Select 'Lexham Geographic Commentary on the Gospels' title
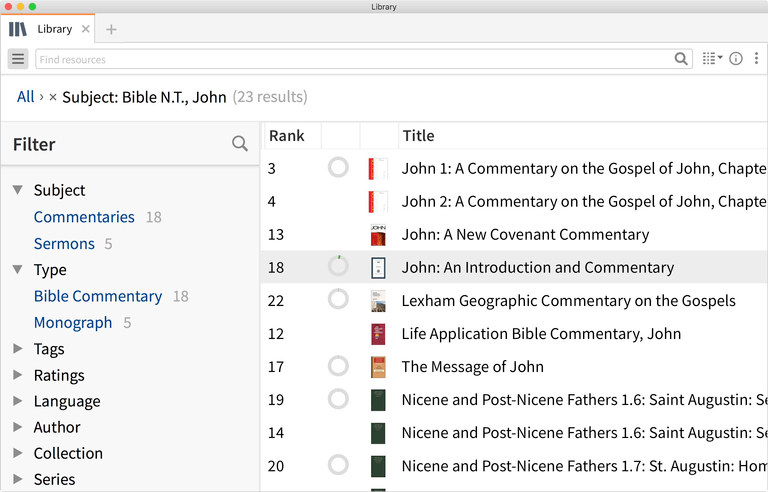Viewport: 768px width, 492px height. pos(569,301)
